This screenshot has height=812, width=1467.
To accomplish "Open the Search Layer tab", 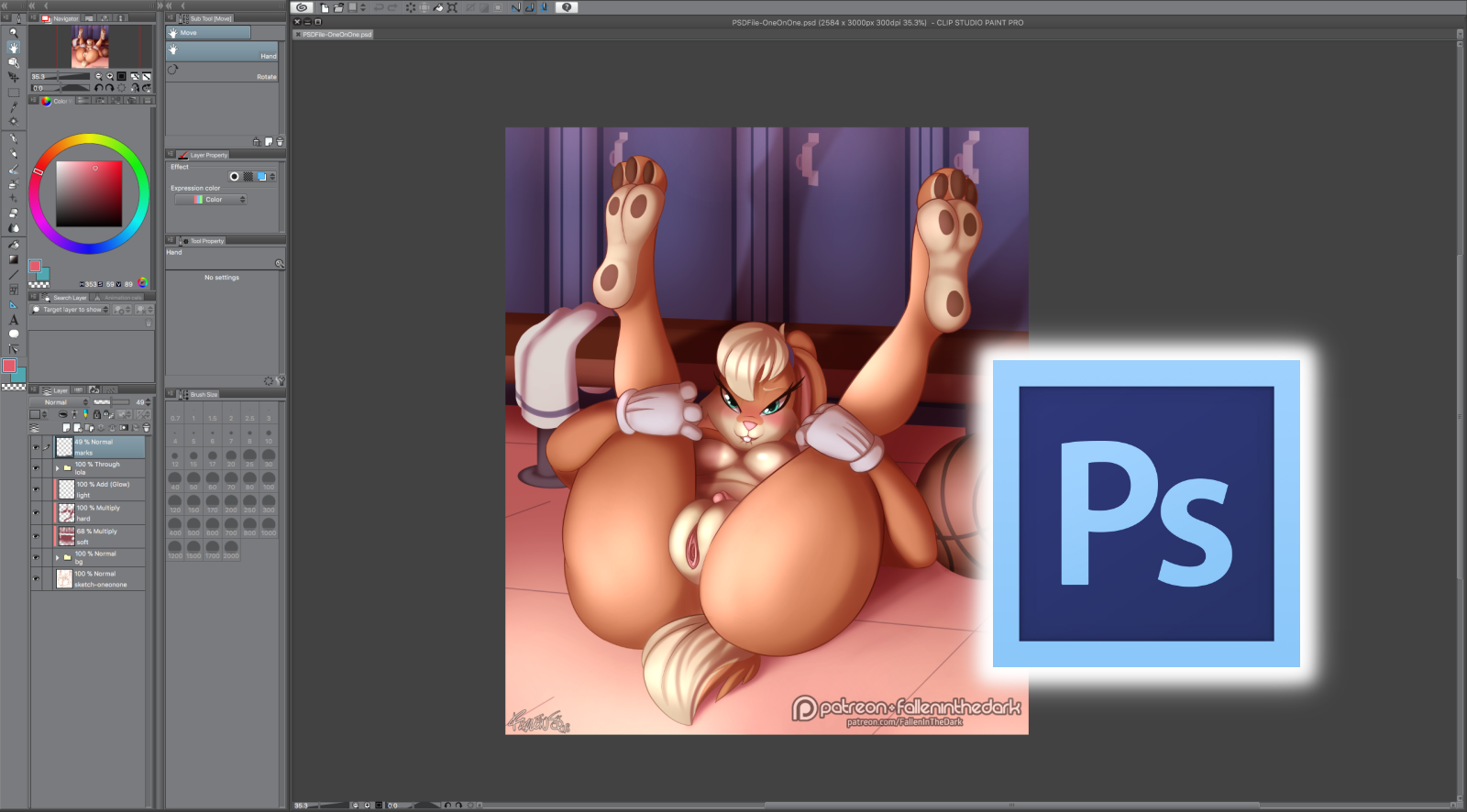I will 65,298.
